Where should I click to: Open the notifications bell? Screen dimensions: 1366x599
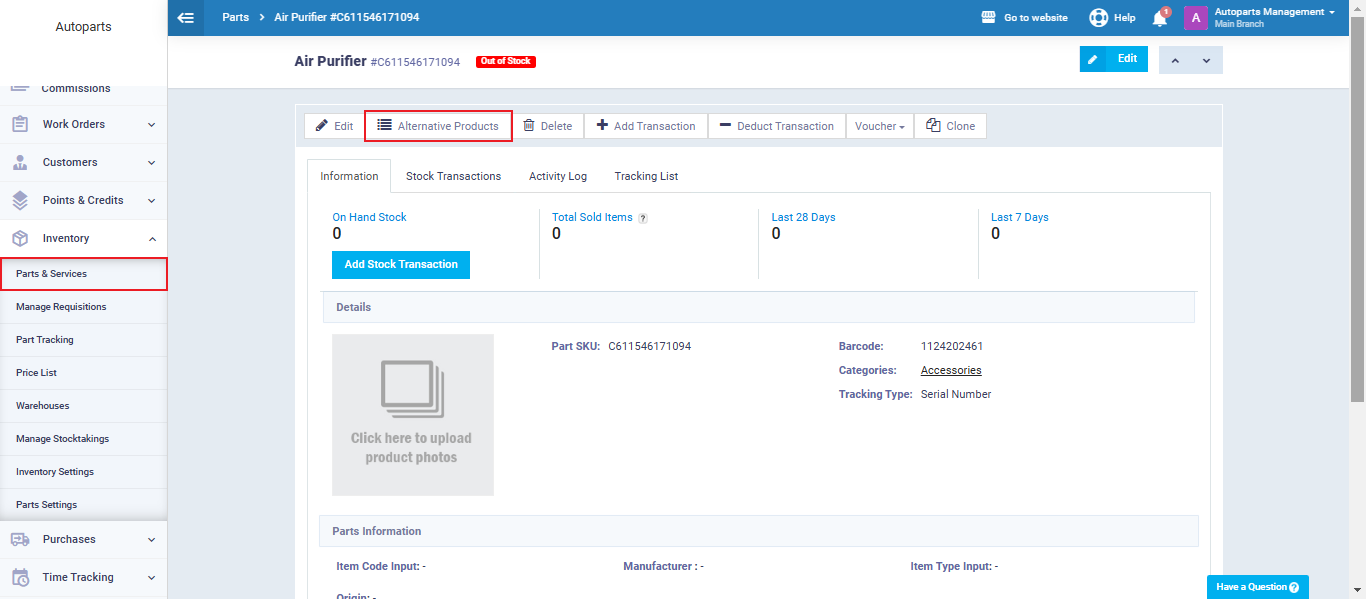[1160, 18]
